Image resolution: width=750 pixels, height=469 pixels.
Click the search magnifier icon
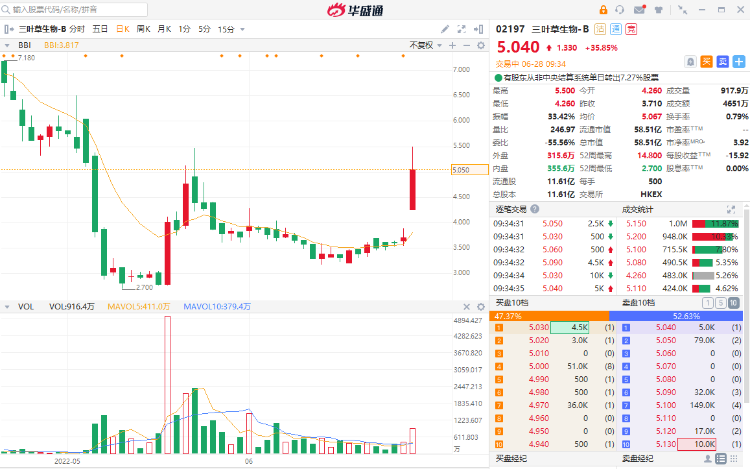point(6,10)
